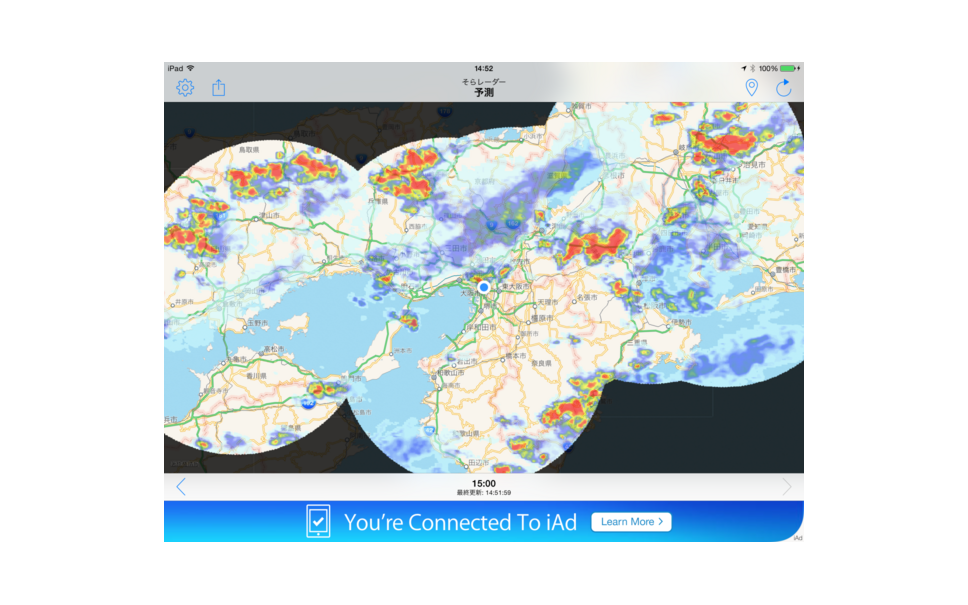Tap the location pin icon
Image resolution: width=968 pixels, height=605 pixels.
751,88
